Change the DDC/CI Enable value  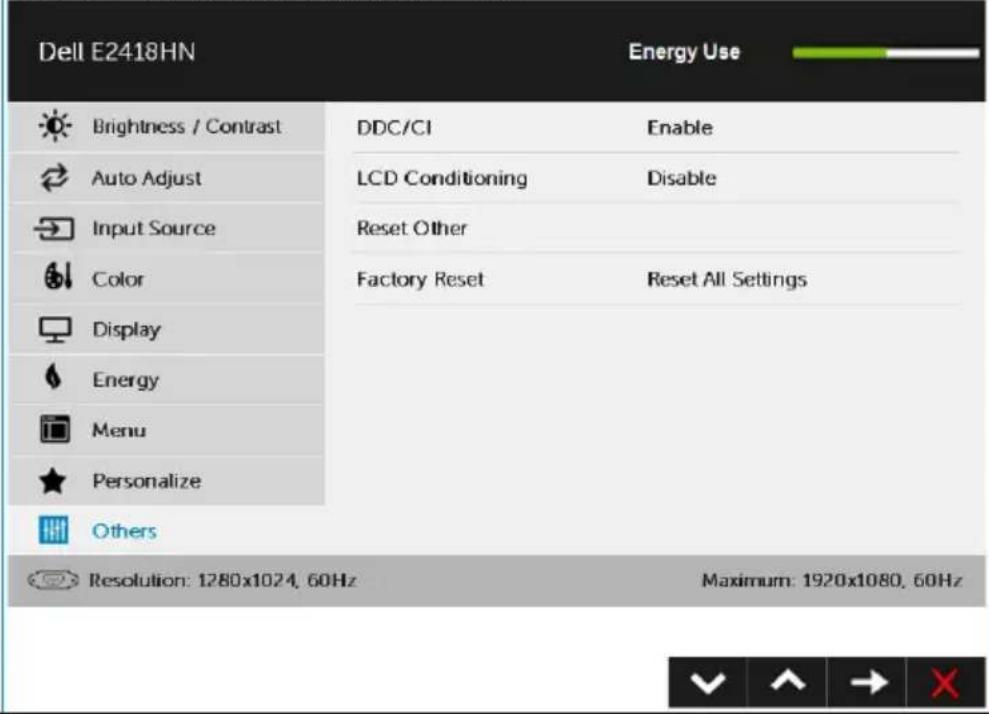[680, 128]
